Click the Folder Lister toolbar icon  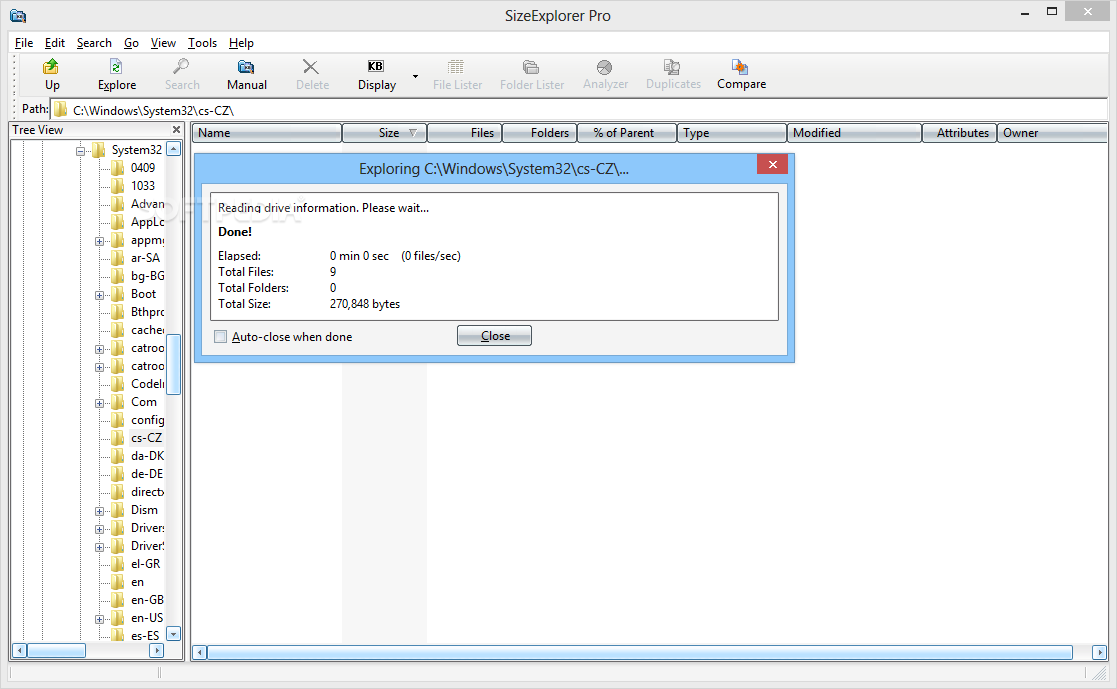point(531,67)
